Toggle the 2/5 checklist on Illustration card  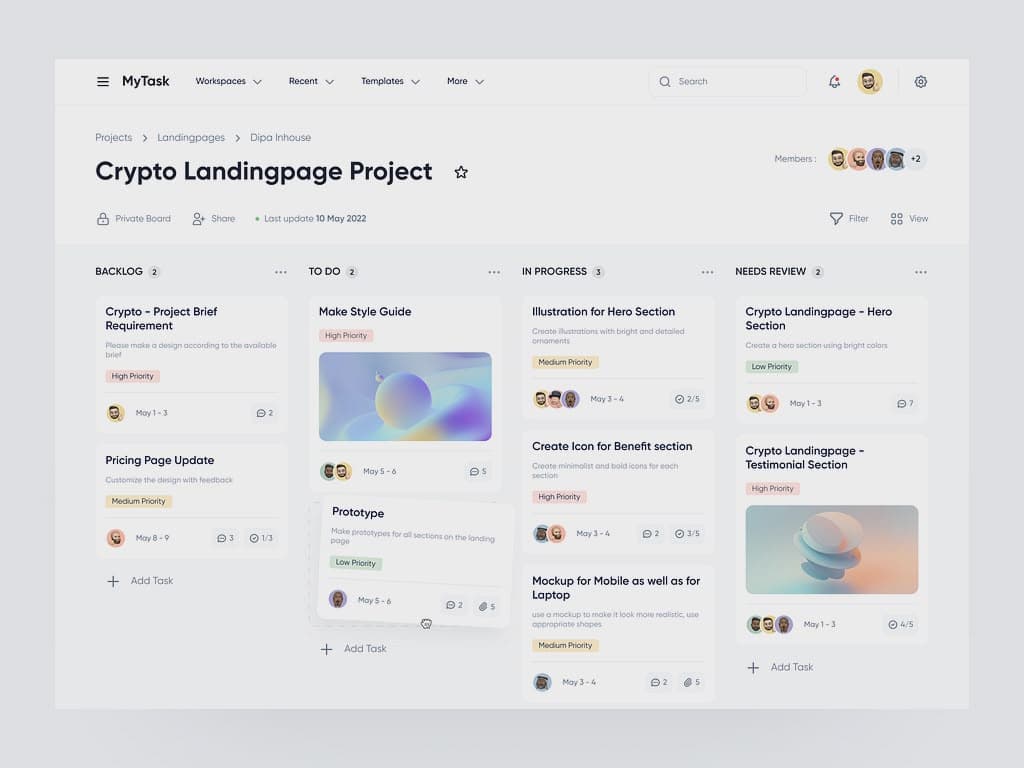[x=687, y=399]
